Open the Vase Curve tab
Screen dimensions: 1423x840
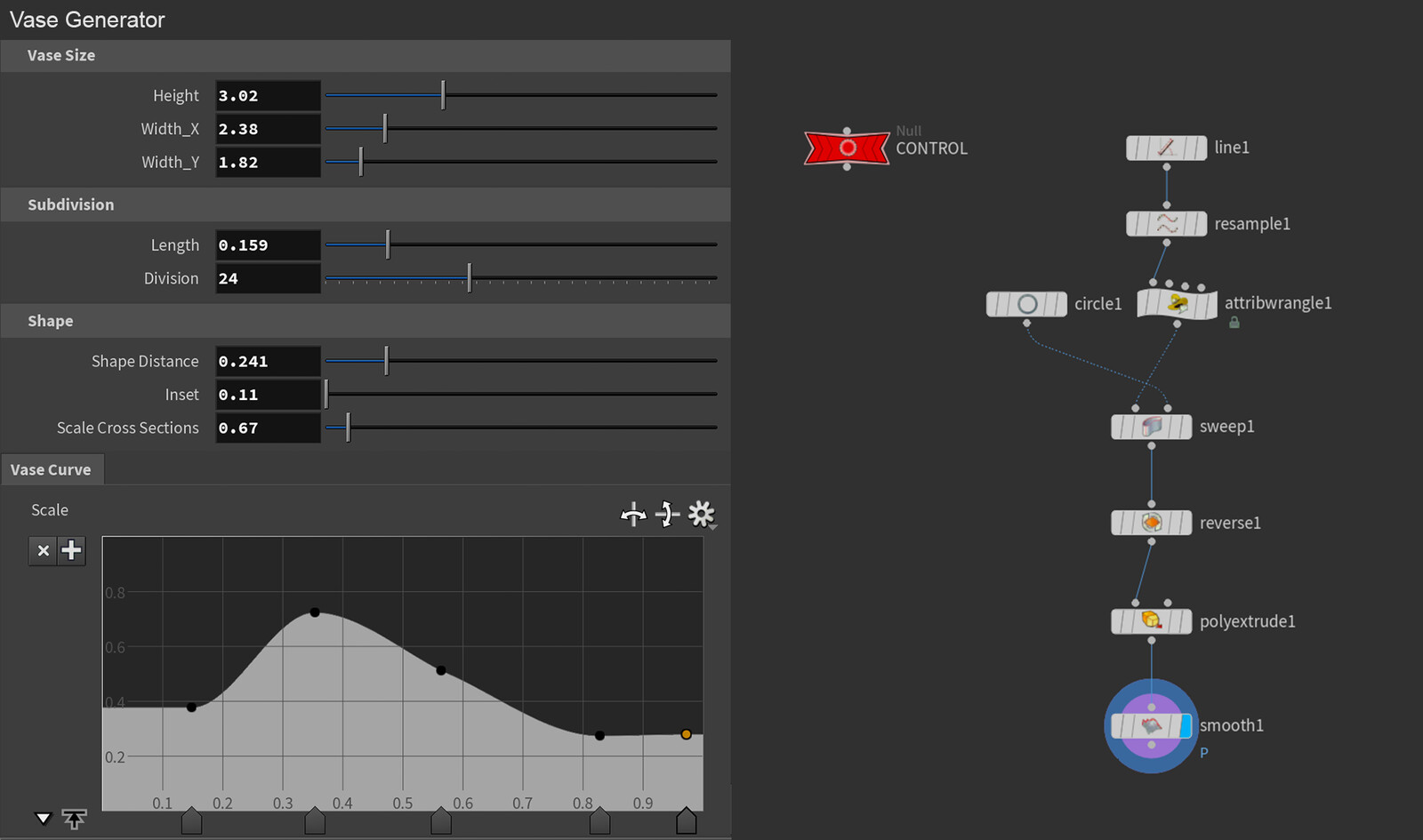point(51,469)
